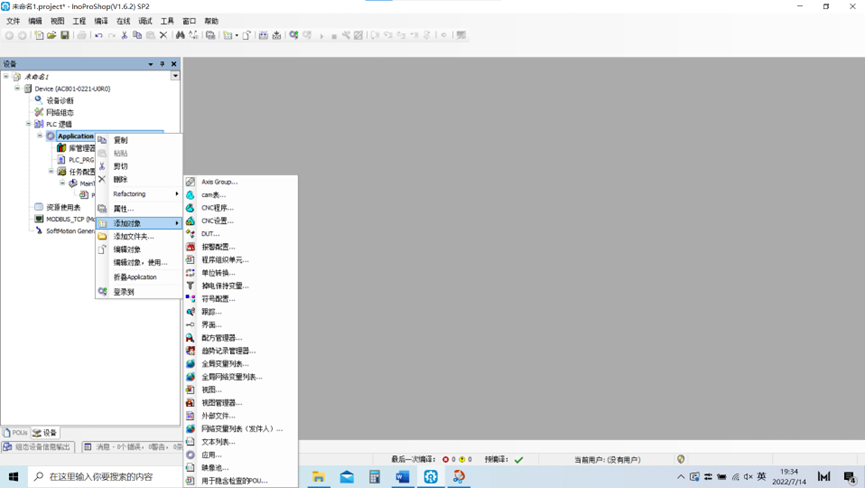865x488 pixels.
Task: Open the 在线 menu
Action: (123, 21)
